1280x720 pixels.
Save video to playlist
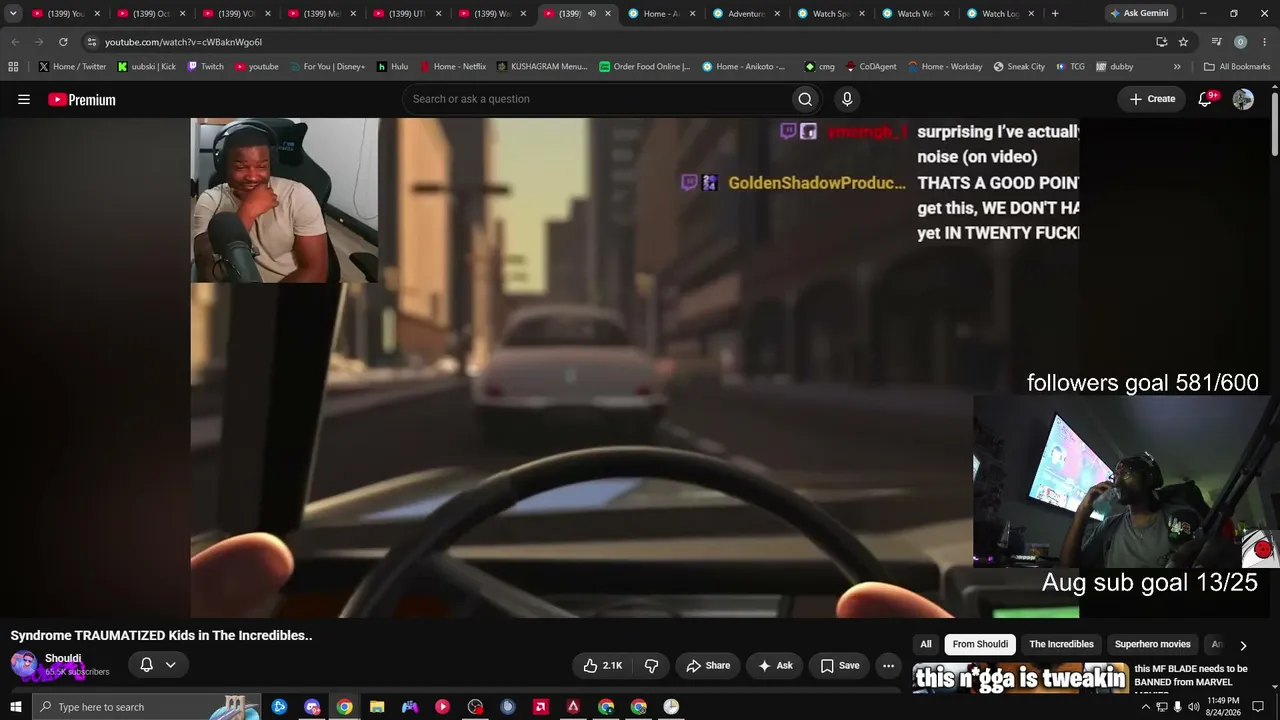pos(840,665)
